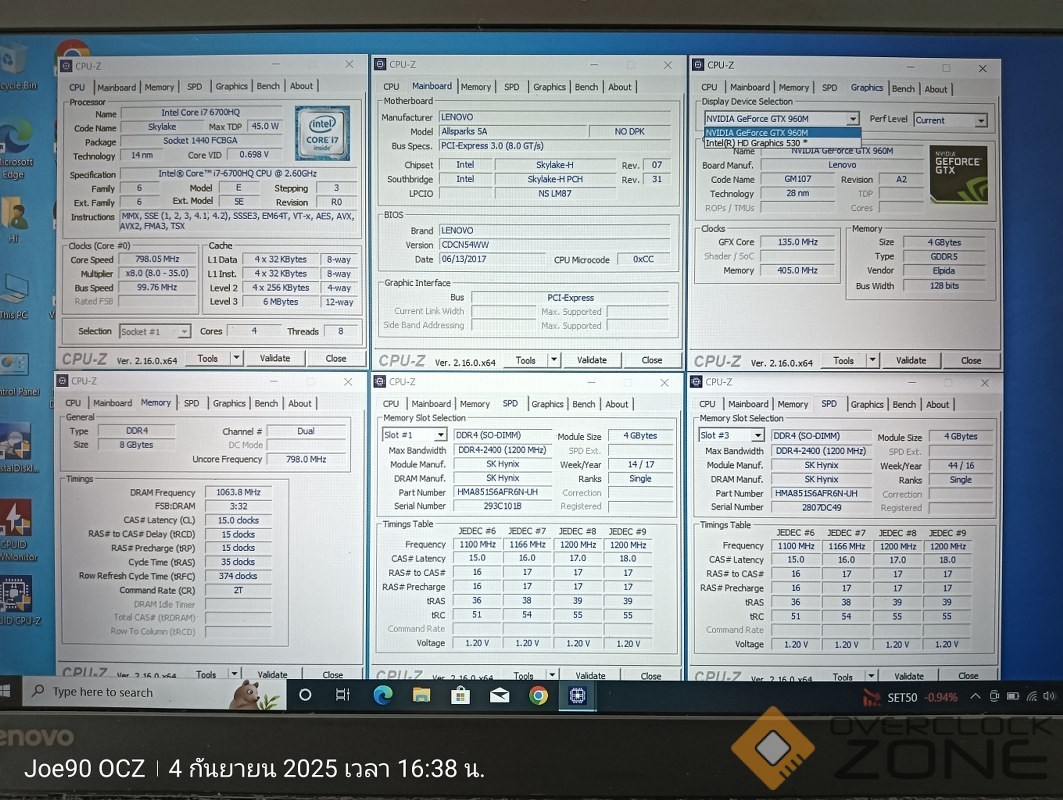1063x800 pixels.
Task: Expand Tools arrow in the Graphics window
Action: (x=873, y=360)
